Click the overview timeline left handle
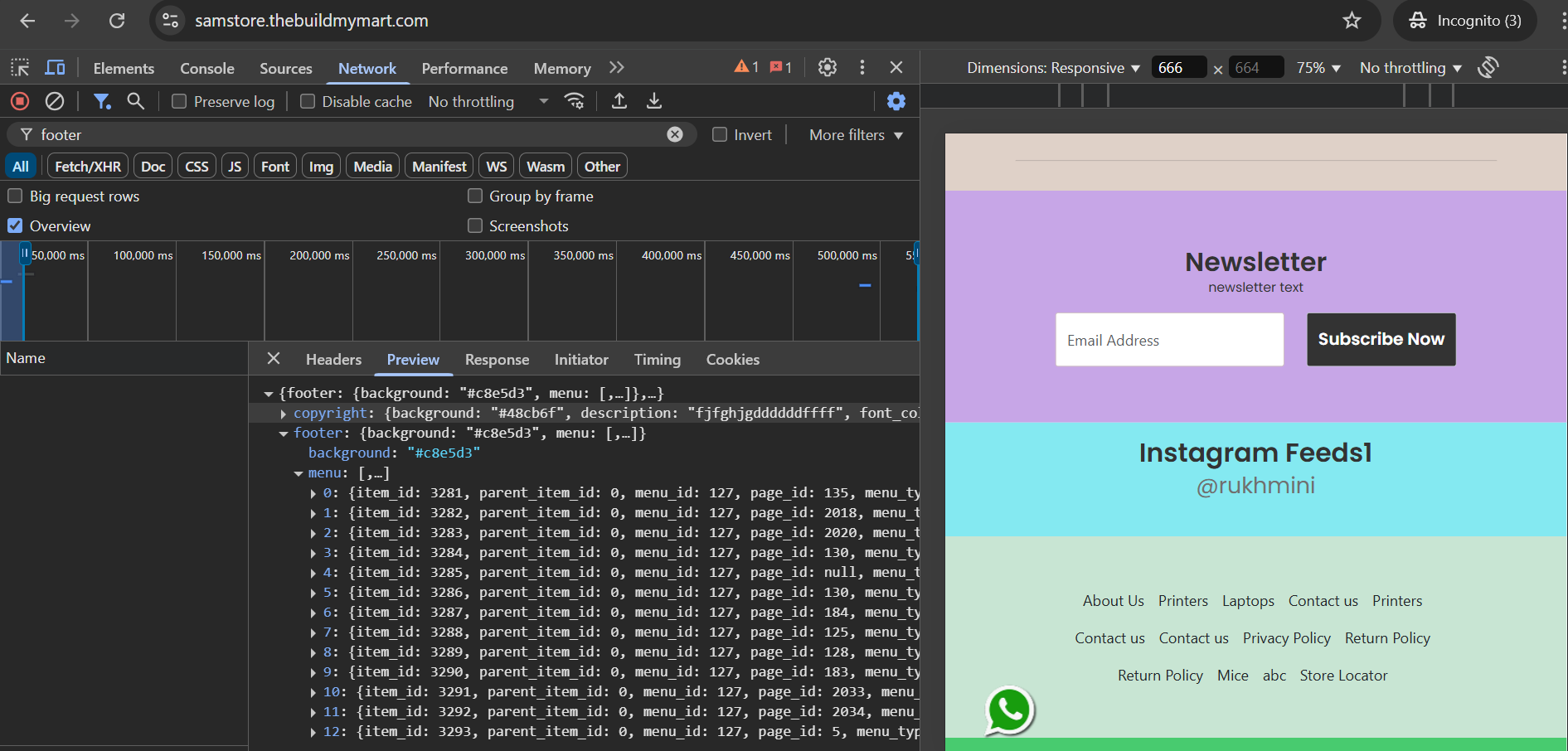Screen dimensions: 1568x751 coord(25,253)
